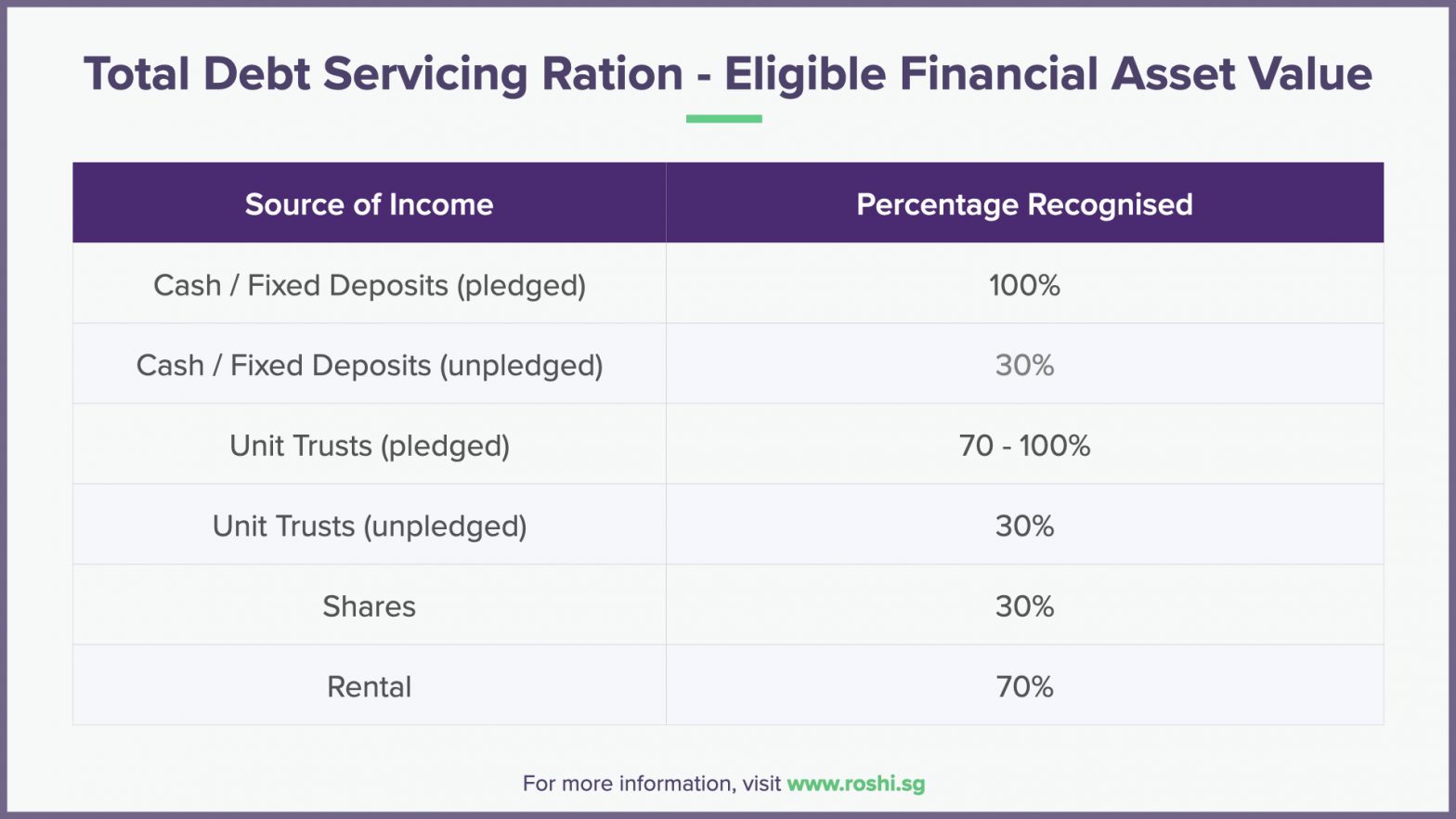
Task: Click the 30% value beside Shares
Action: point(1024,606)
